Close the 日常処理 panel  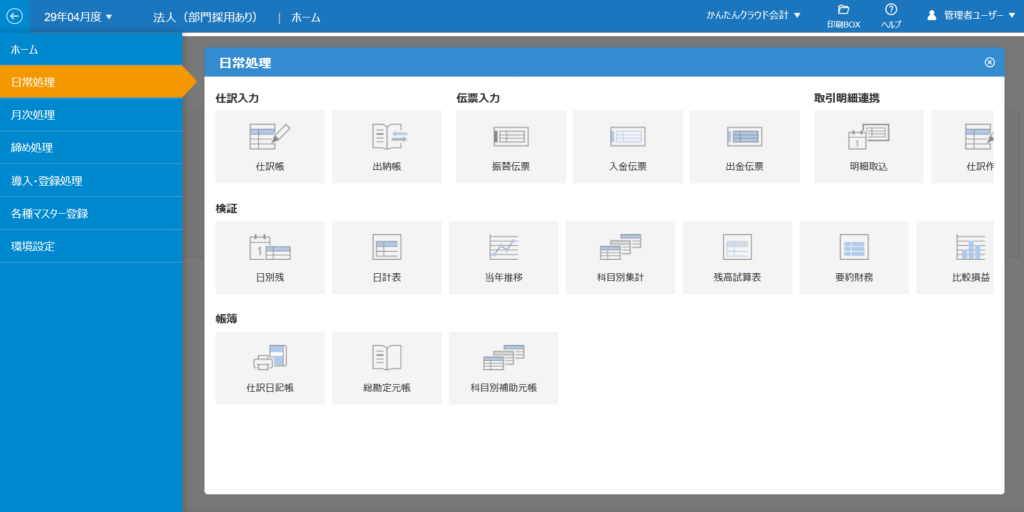989,63
